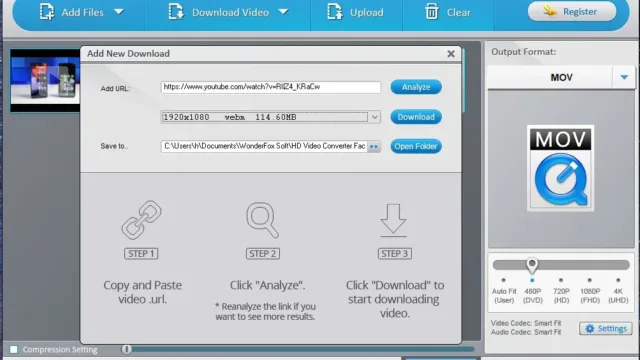The height and width of the screenshot is (360, 640).
Task: Click the Add Files label
Action: click(x=82, y=12)
